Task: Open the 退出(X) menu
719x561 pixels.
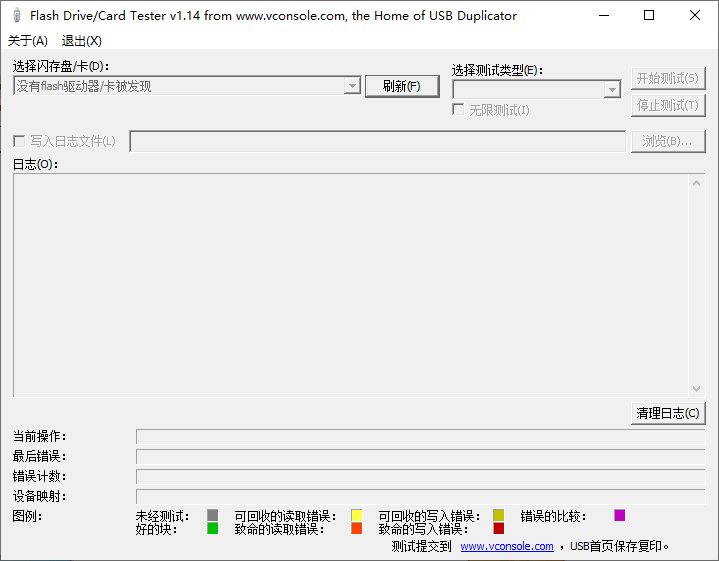Action: (82, 41)
